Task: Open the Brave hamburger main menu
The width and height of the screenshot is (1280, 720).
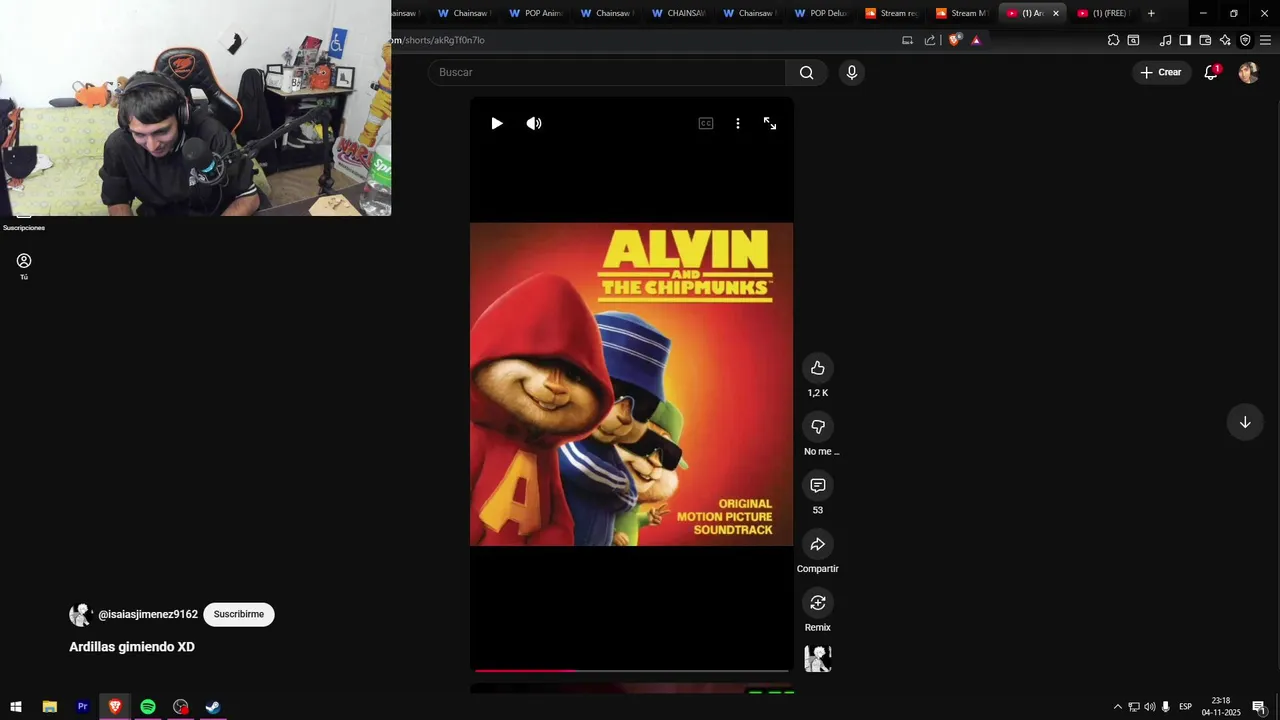Action: pos(1265,40)
